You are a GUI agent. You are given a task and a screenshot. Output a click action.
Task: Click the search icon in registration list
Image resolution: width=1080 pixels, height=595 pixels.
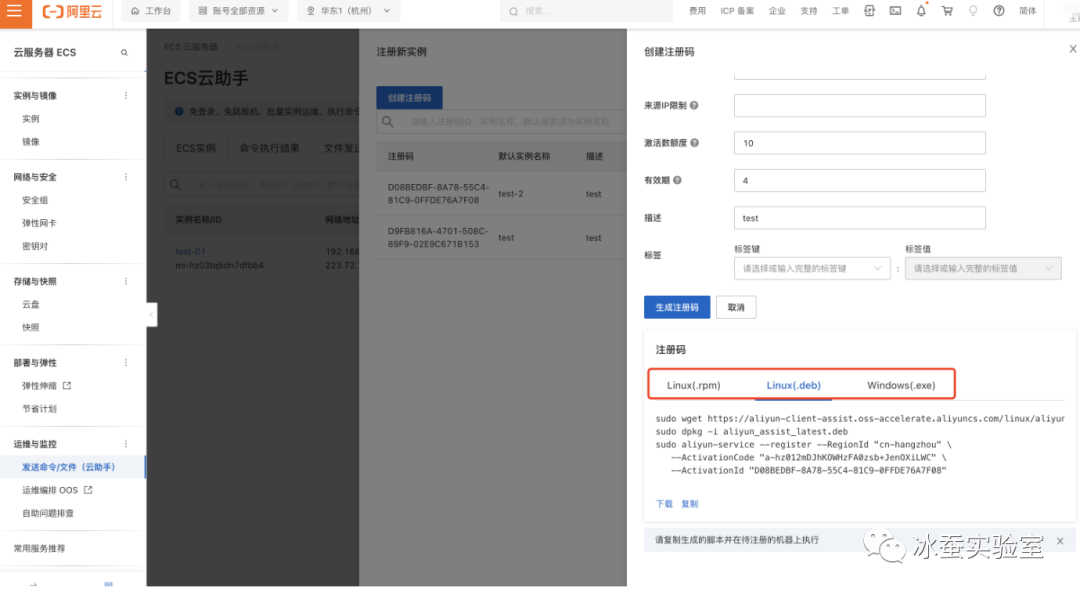click(388, 122)
